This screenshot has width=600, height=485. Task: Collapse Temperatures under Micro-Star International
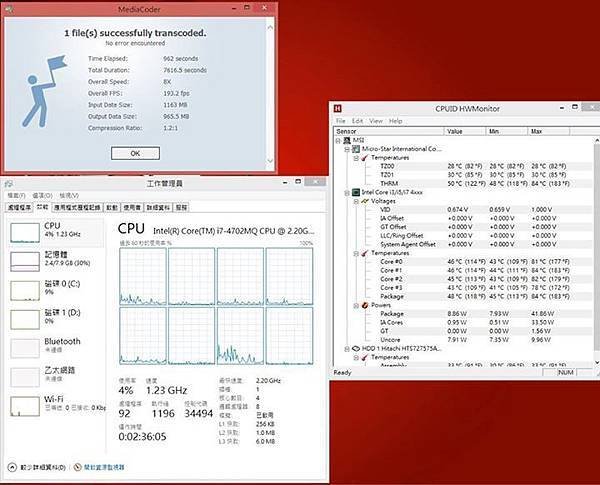(x=356, y=158)
